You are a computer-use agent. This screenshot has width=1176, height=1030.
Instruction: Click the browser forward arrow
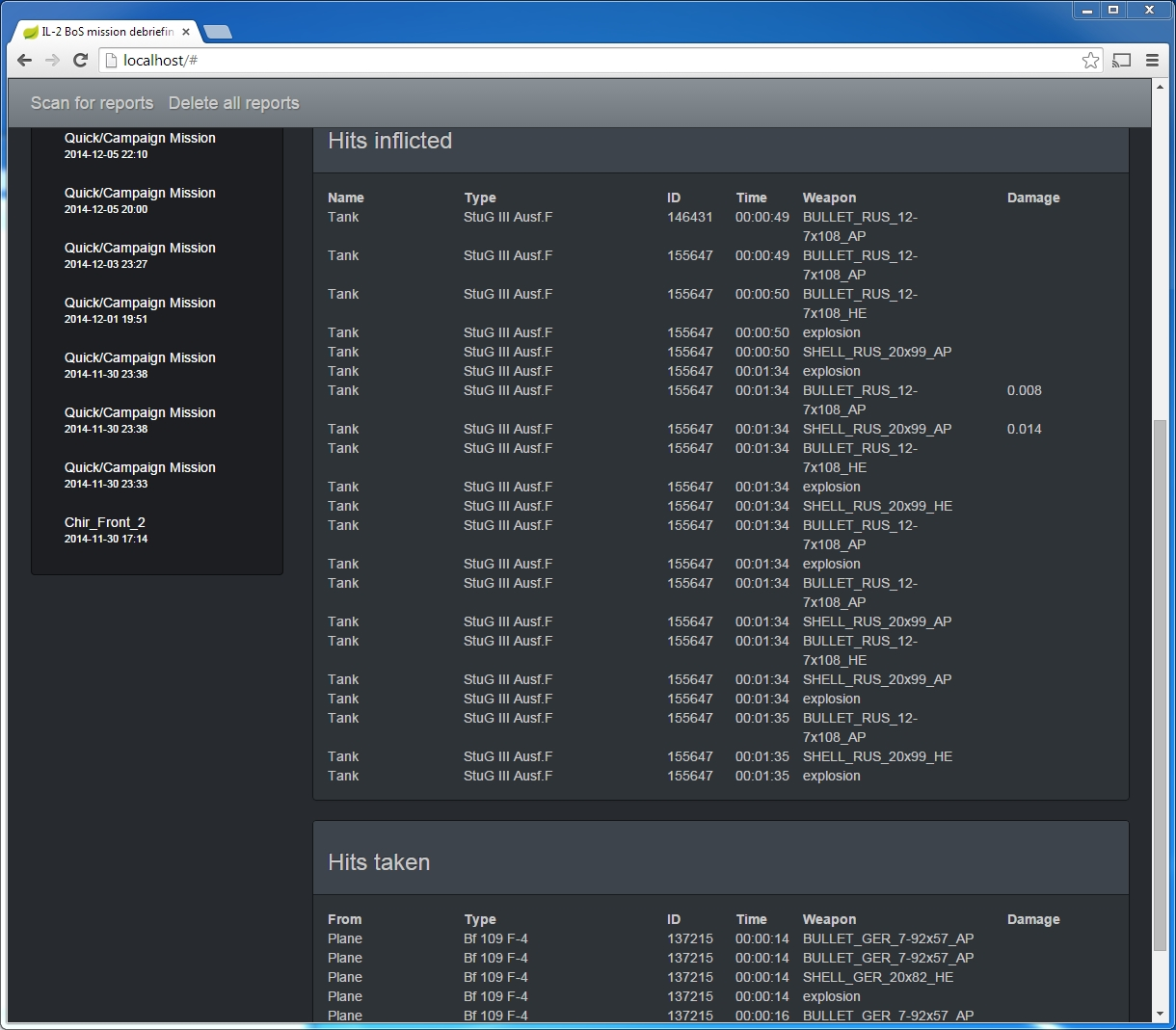click(53, 60)
